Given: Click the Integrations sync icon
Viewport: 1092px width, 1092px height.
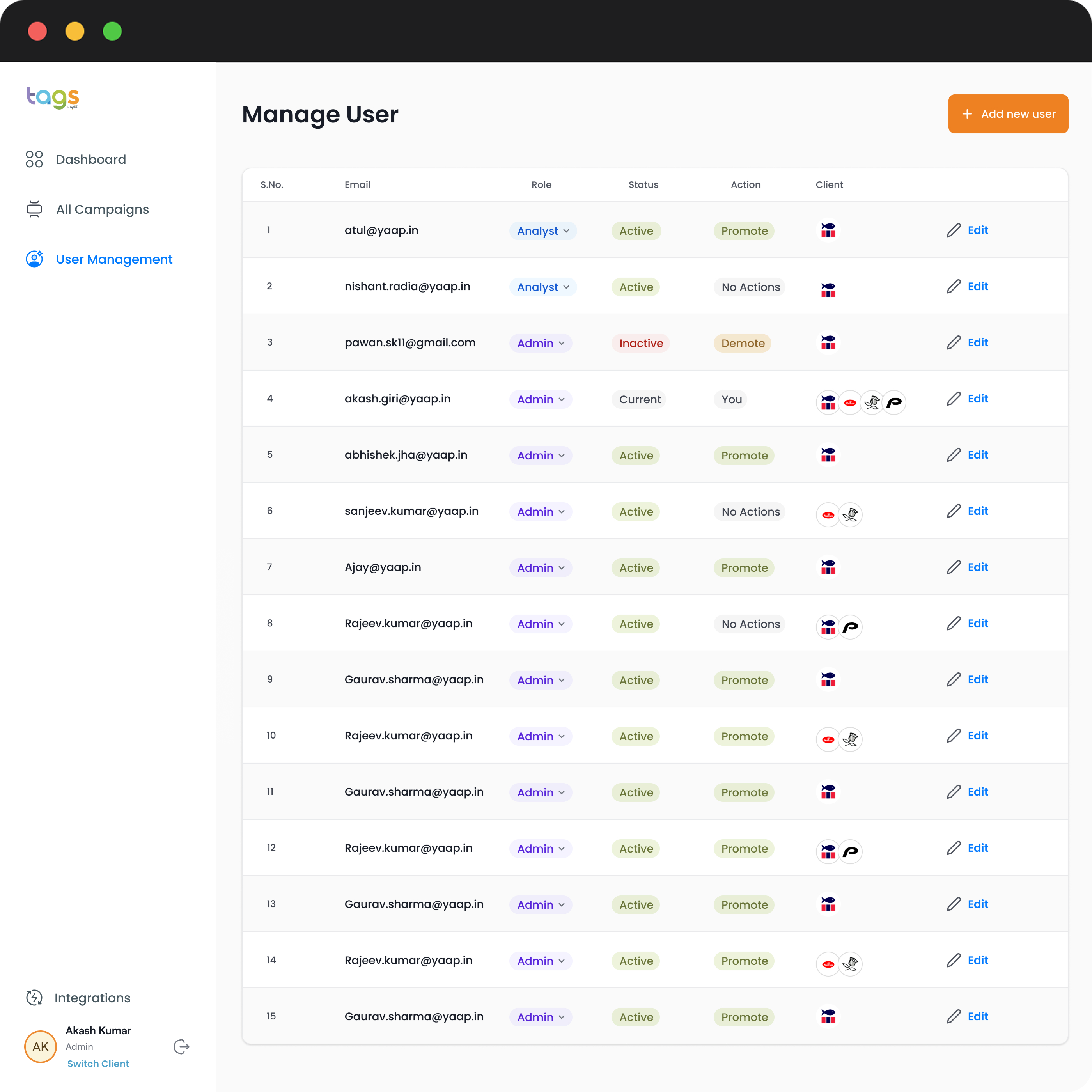Looking at the screenshot, I should pos(34,998).
